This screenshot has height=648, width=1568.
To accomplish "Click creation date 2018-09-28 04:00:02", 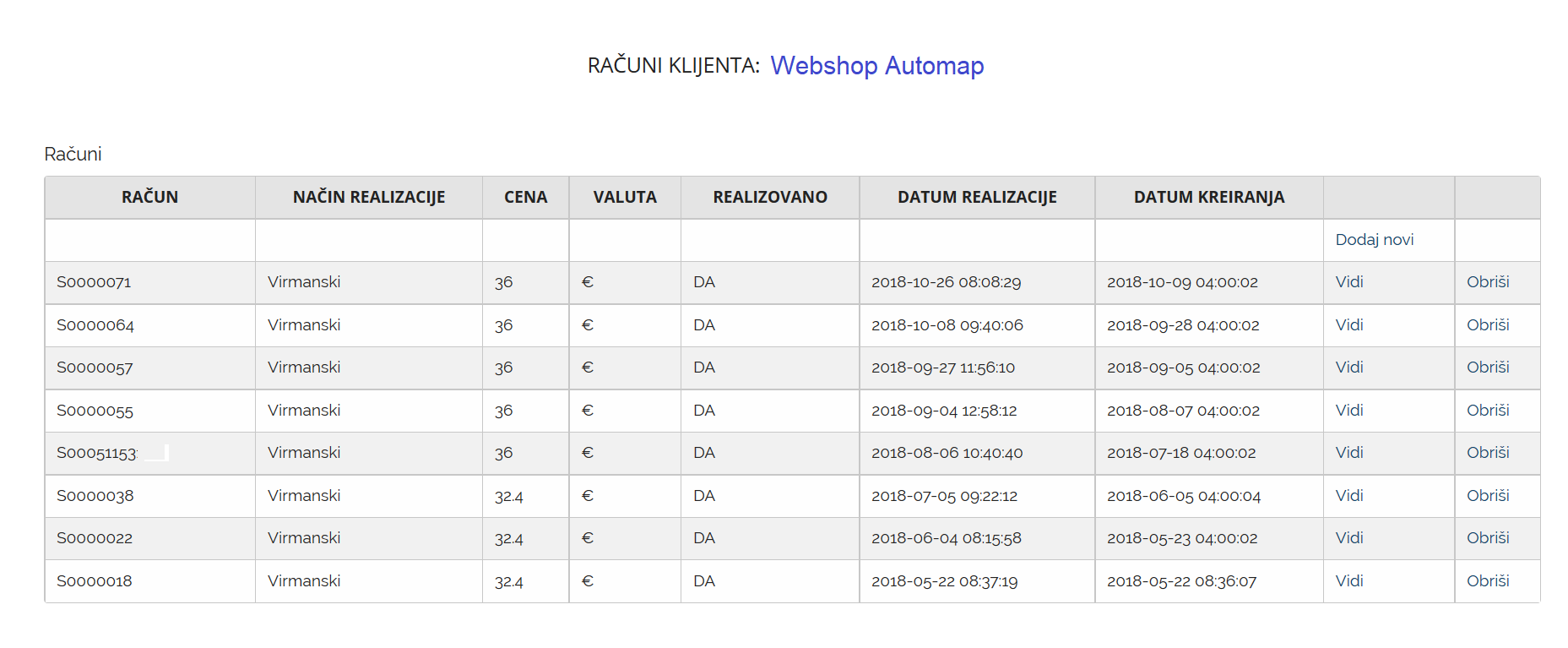I will click(1183, 325).
